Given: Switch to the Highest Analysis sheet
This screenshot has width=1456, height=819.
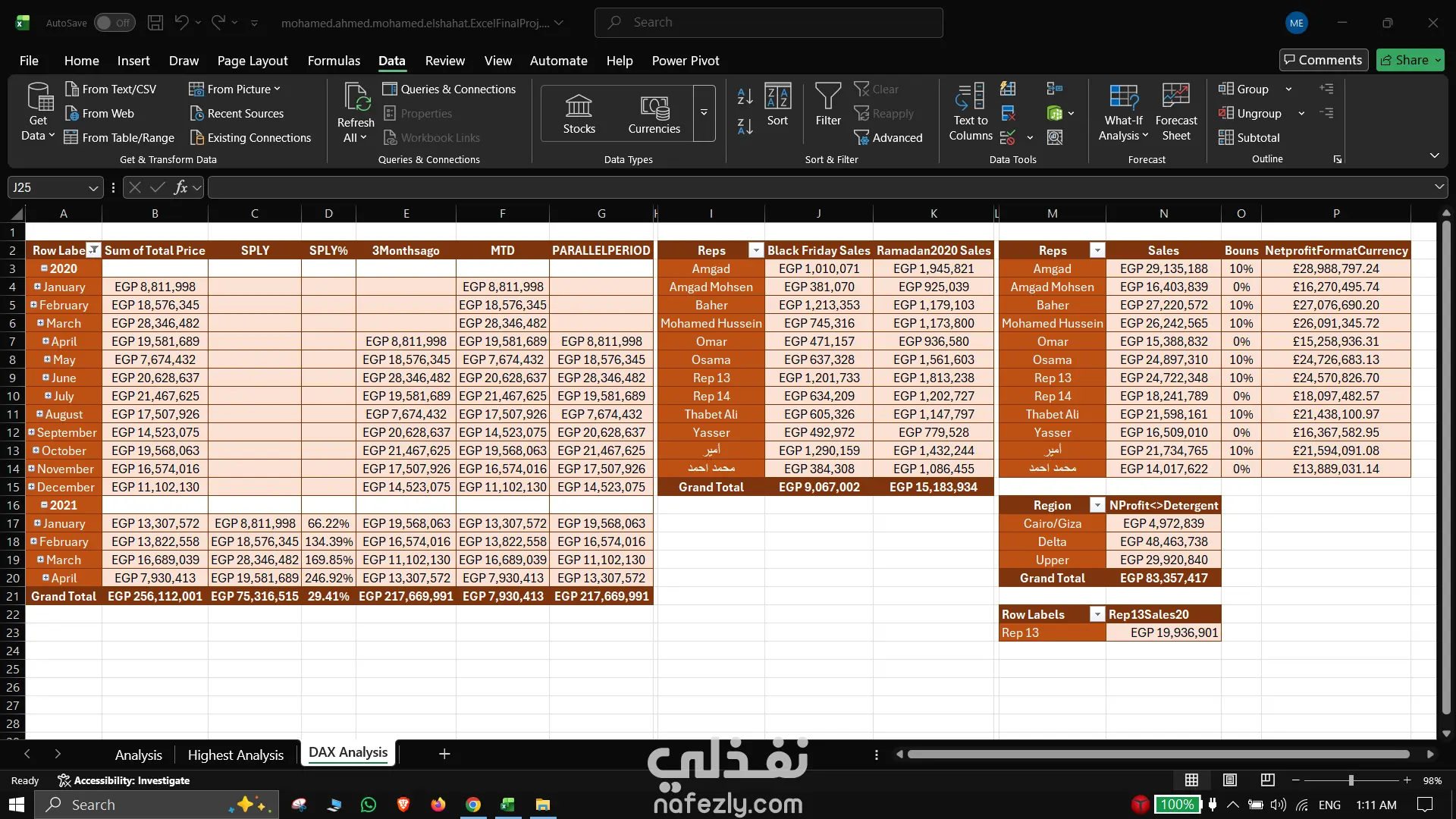Looking at the screenshot, I should (x=235, y=755).
